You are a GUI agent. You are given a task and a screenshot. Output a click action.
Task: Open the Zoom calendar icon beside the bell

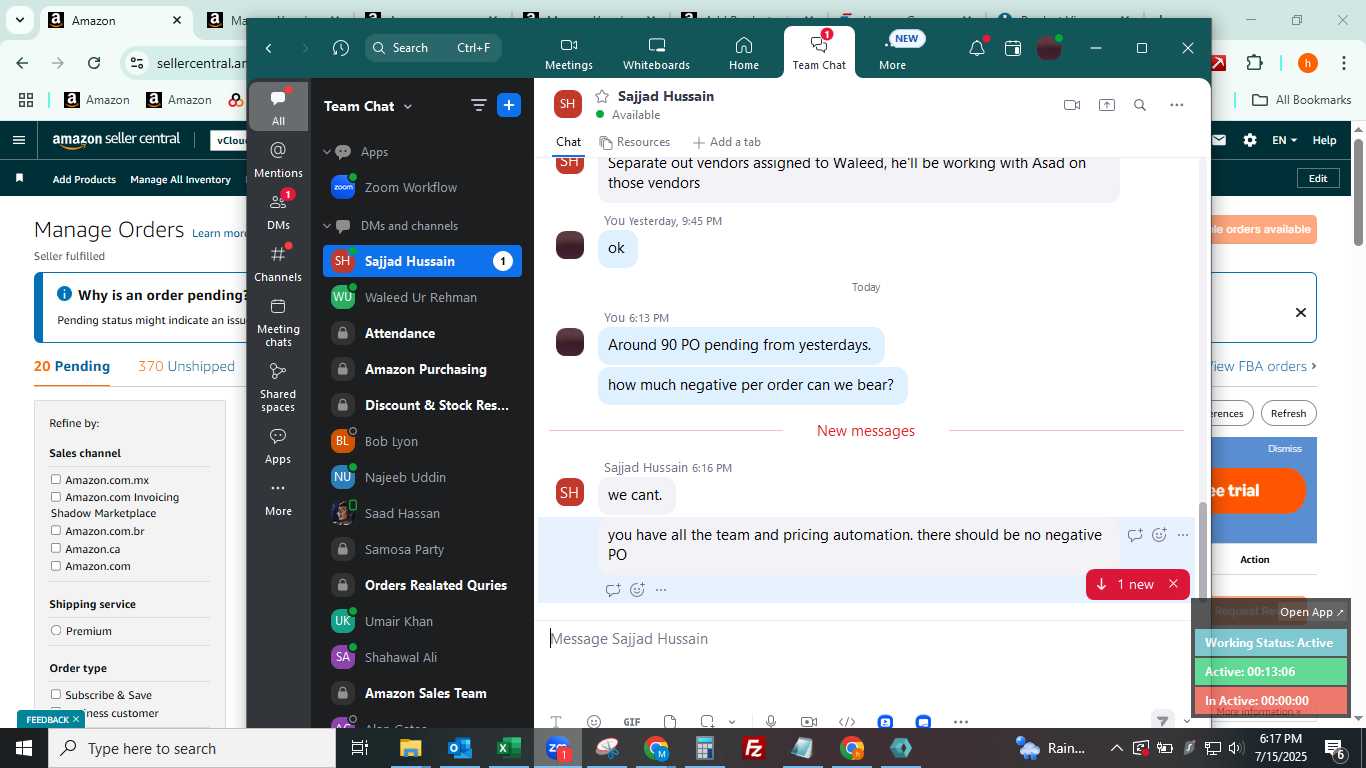point(1013,48)
